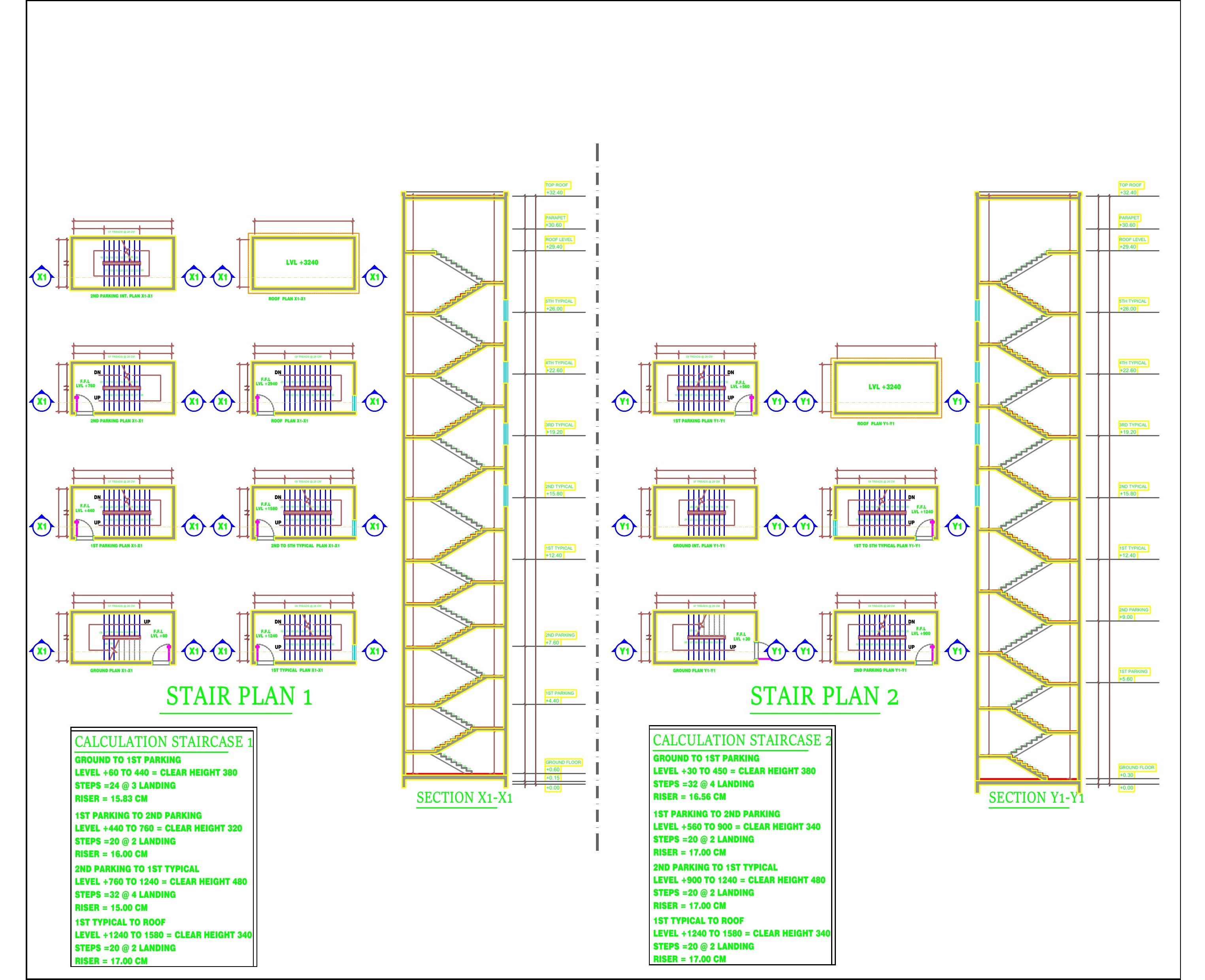Click the Y1 section marker left of Ground Plan Y1-Y1
Screen dimensions: 1205x980
tap(624, 651)
